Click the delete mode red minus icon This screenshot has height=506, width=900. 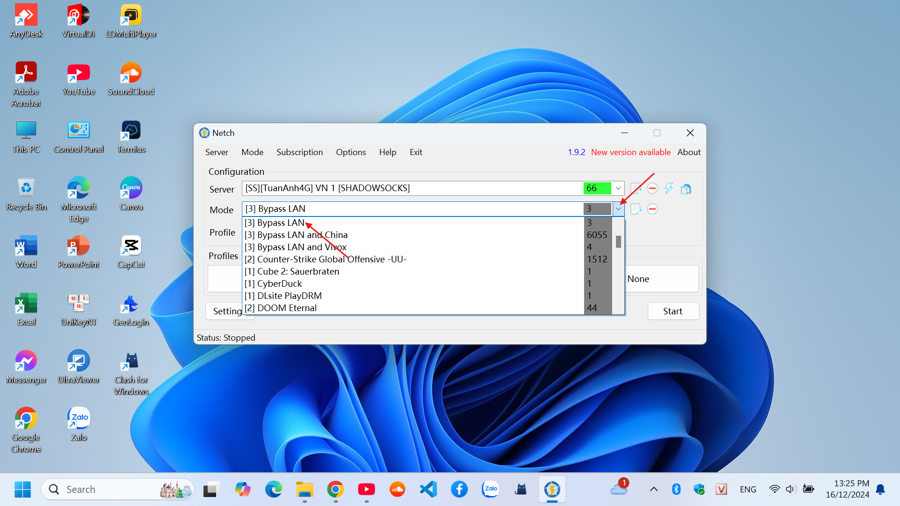coord(652,209)
